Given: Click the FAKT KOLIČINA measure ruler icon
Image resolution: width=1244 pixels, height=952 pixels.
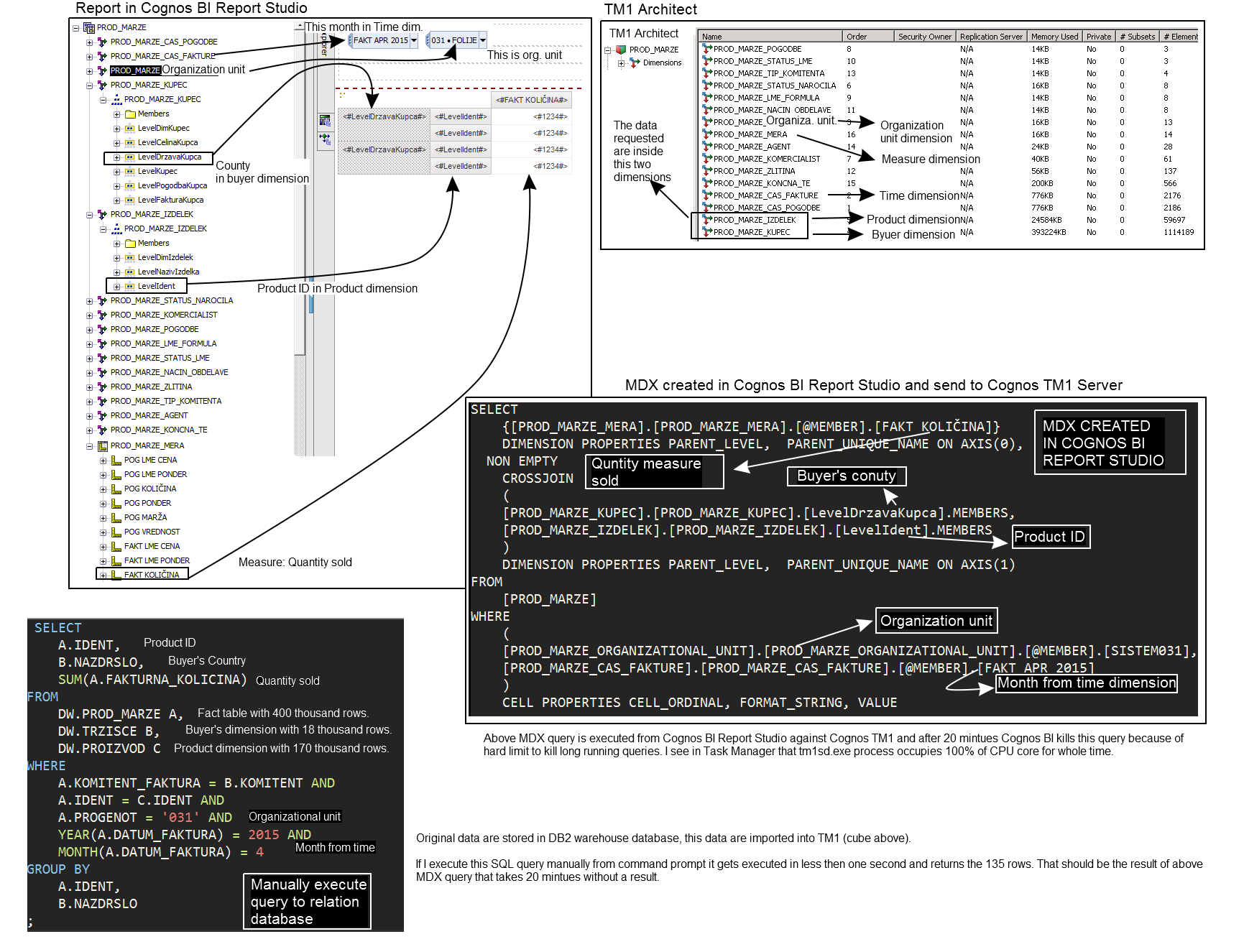Looking at the screenshot, I should [x=116, y=576].
